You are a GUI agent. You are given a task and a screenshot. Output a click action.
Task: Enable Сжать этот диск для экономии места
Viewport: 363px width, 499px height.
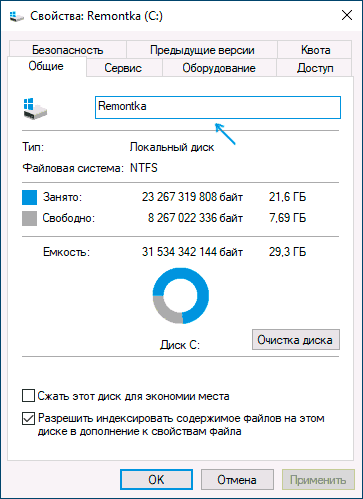tap(28, 396)
